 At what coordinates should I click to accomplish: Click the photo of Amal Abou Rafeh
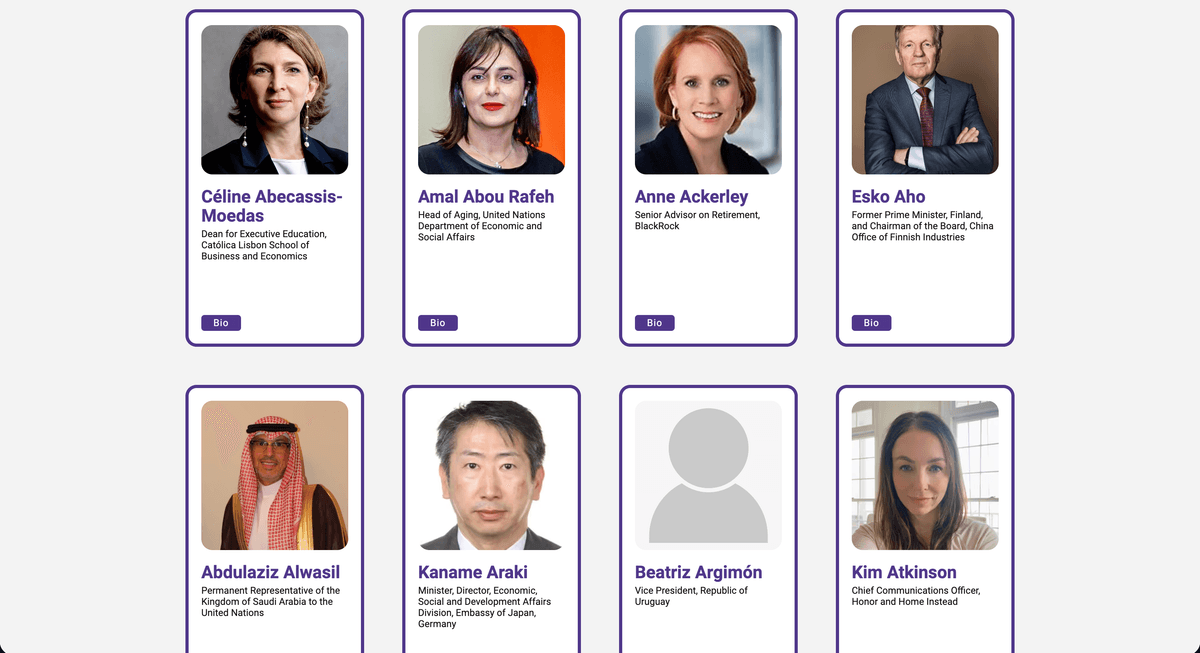coord(491,99)
